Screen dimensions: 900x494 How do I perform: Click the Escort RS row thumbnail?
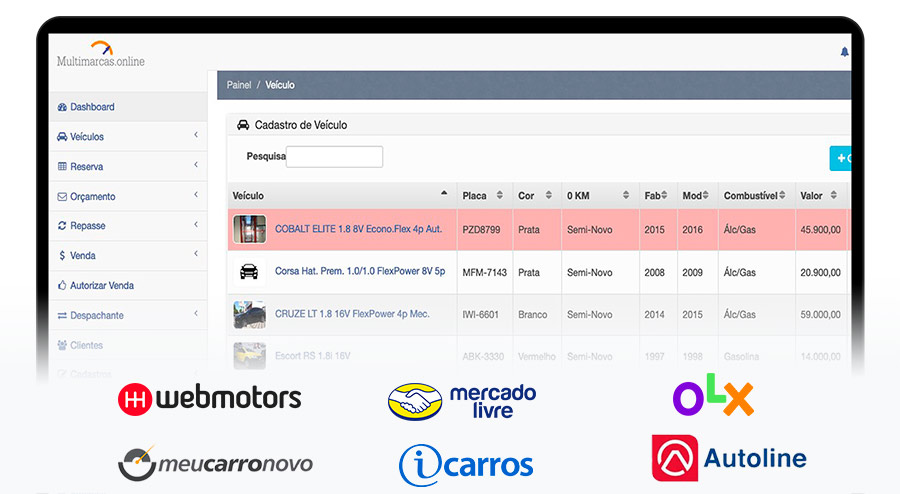click(250, 356)
